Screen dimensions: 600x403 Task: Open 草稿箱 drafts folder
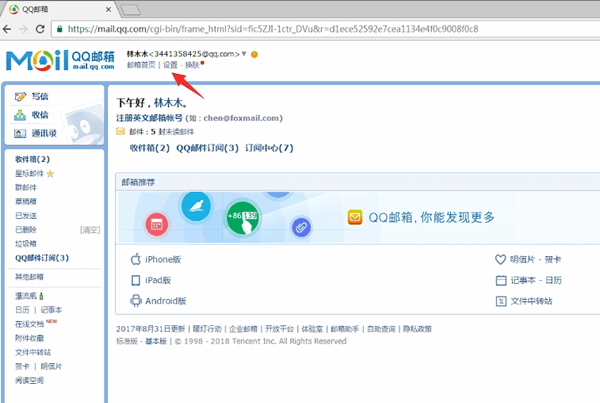[26, 201]
